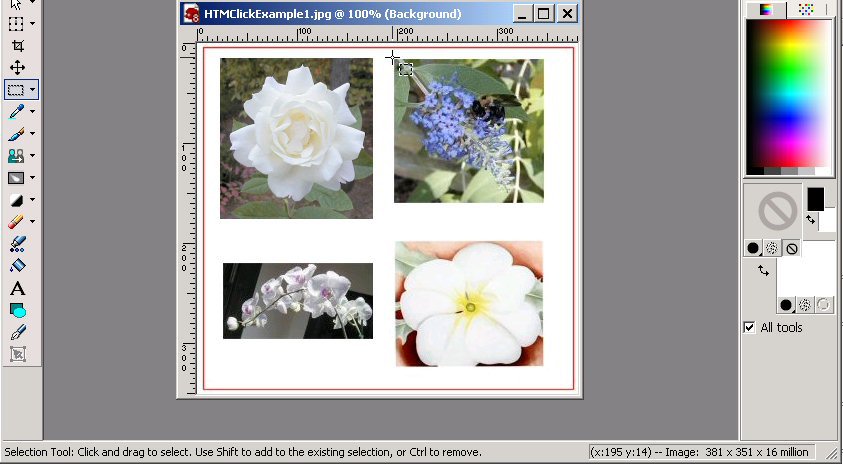The width and height of the screenshot is (843, 464).
Task: Toggle the All tools checkbox
Action: (x=749, y=328)
